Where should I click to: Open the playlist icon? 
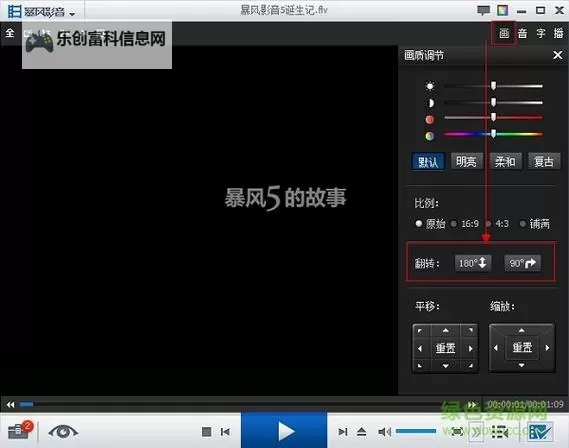tap(500, 432)
